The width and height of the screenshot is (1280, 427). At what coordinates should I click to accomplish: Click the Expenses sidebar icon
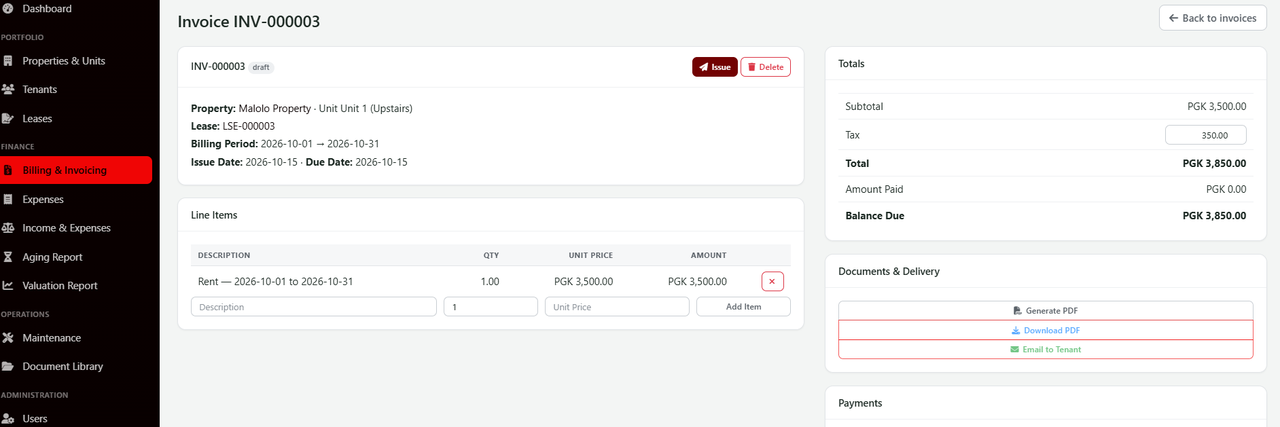tap(8, 199)
